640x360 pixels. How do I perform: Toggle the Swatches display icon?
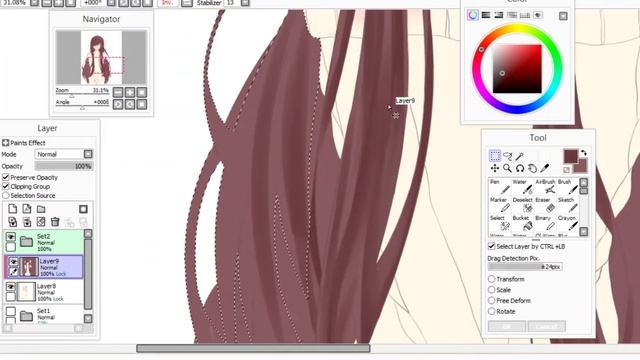click(525, 15)
